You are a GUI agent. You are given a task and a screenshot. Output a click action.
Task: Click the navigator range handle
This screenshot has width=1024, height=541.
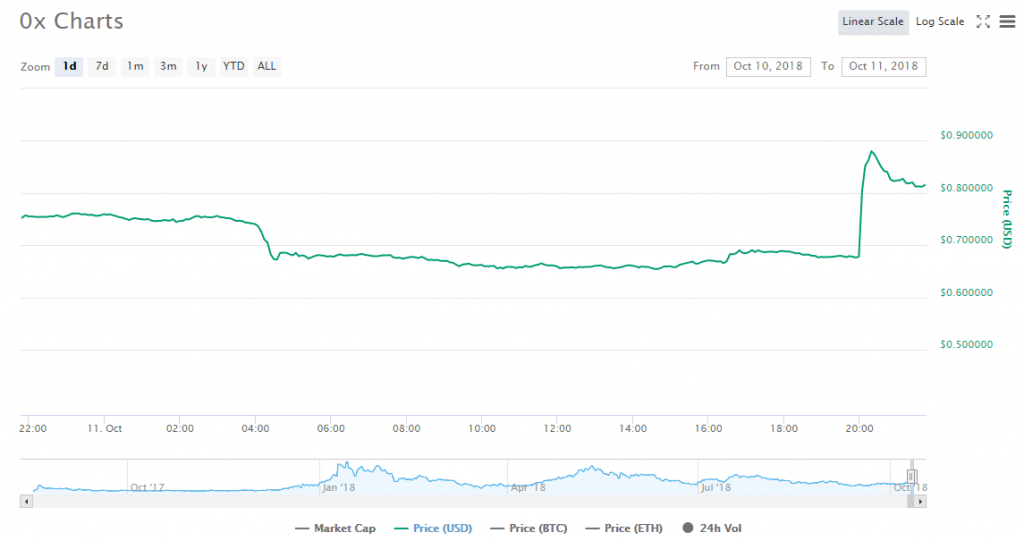tap(911, 476)
